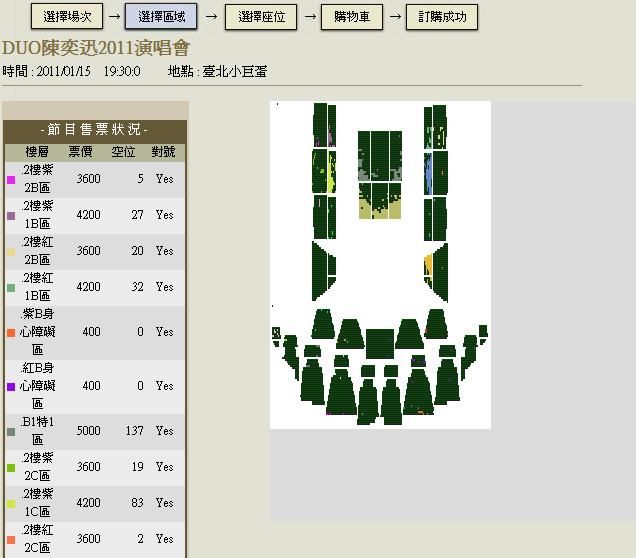Click the 票價 column header
Screen dimensions: 636x558
[80, 152]
